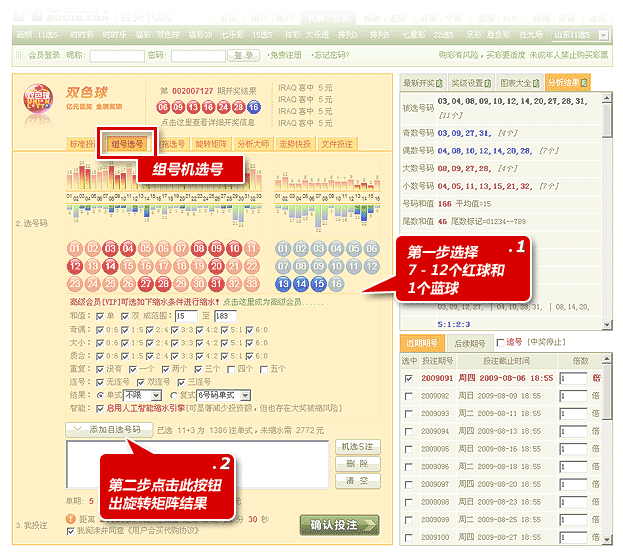This screenshot has height=552, width=623.
Task: Select the 单式 result radio button
Action: (100, 395)
